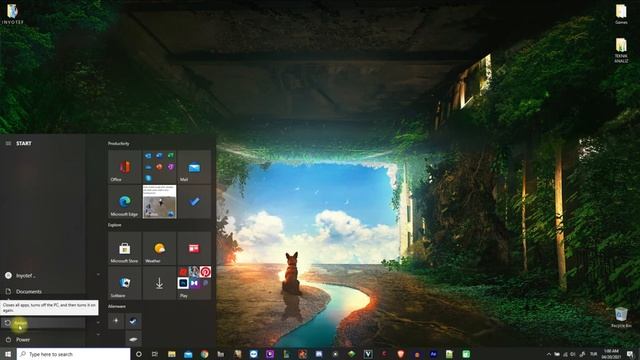Click the Restart option

tap(42, 323)
